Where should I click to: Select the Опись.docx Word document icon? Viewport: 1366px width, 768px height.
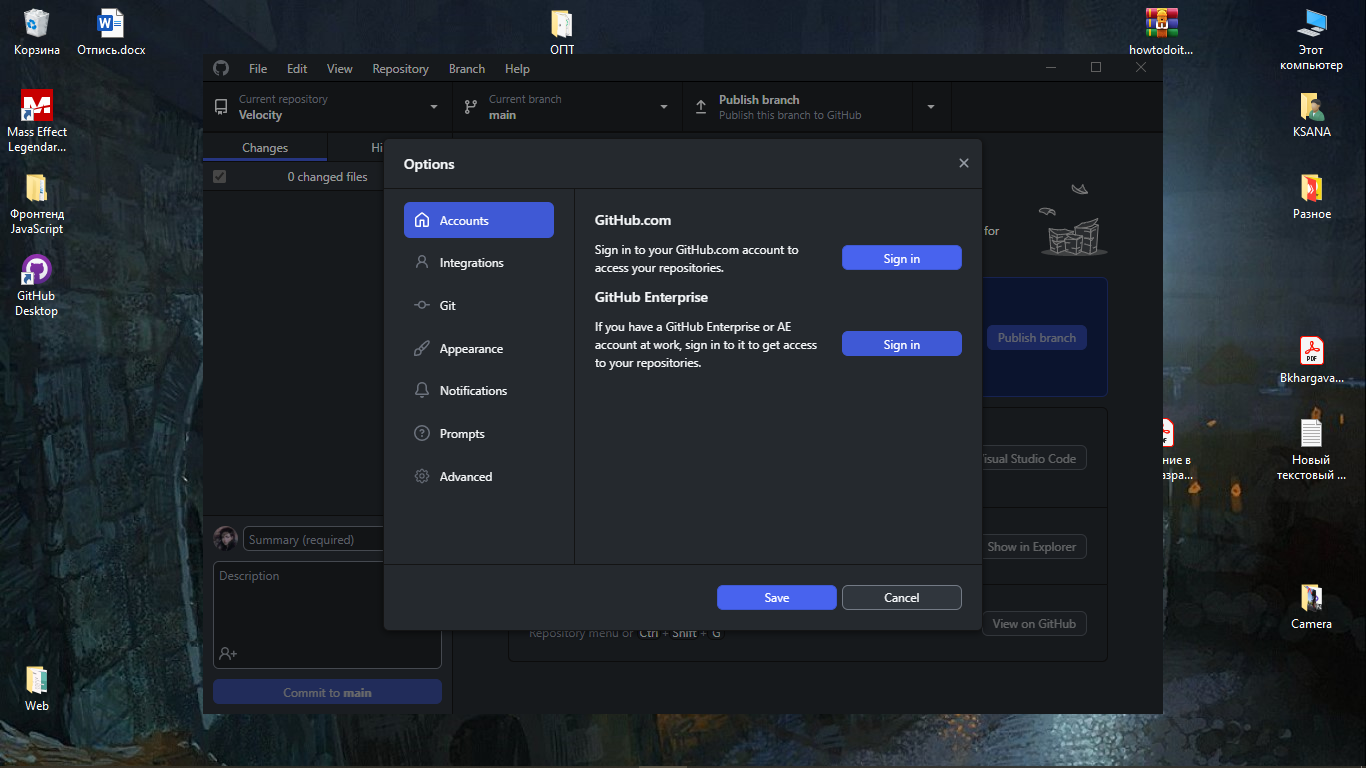pos(111,31)
